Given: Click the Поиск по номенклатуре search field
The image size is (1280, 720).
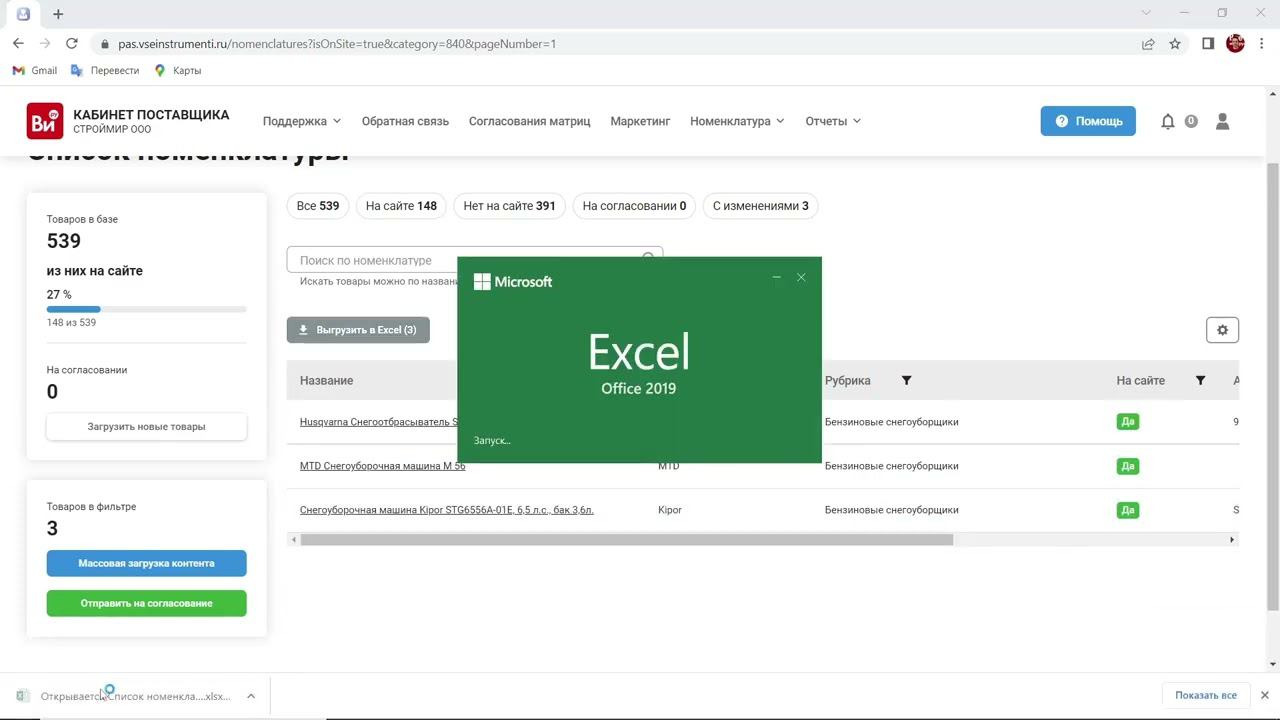Looking at the screenshot, I should (x=474, y=260).
